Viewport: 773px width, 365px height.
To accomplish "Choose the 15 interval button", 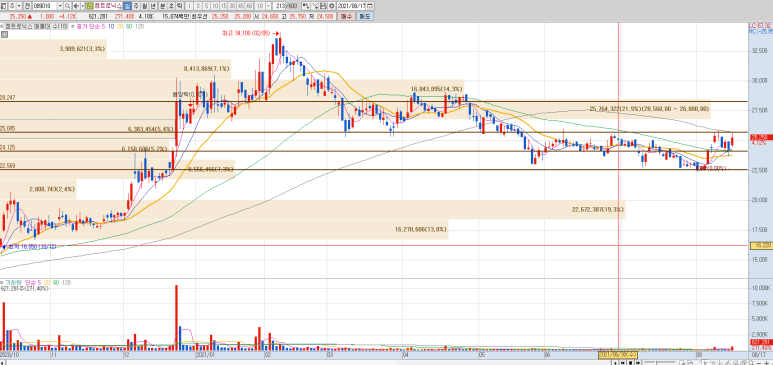I will point(223,6).
